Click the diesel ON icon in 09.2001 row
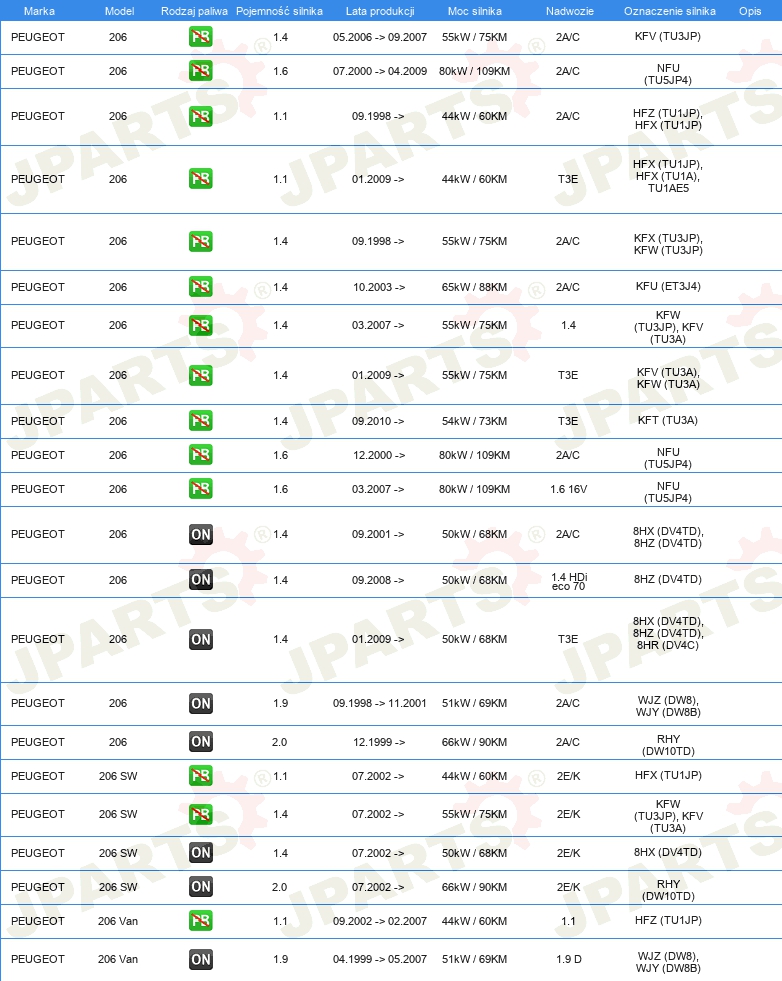 (x=201, y=534)
